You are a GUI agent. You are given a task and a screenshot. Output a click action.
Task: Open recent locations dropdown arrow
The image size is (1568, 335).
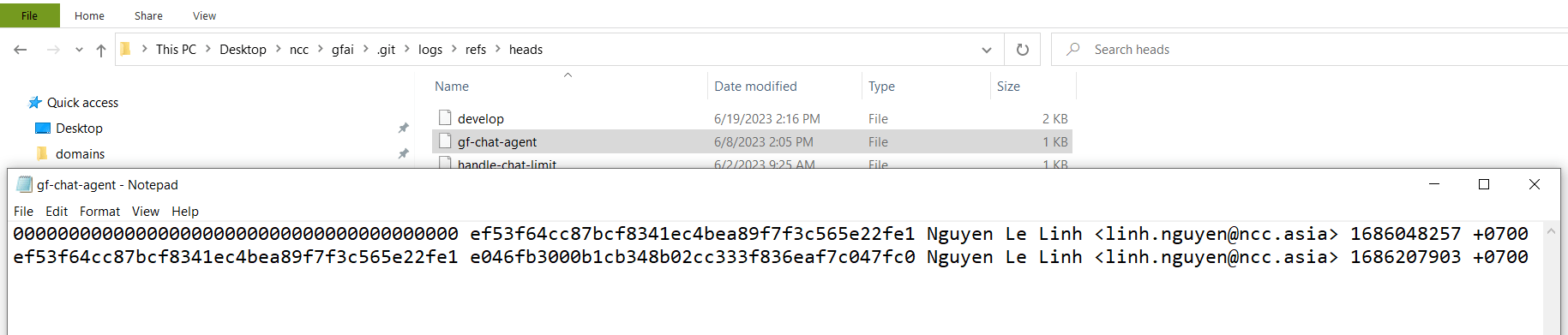[x=79, y=50]
